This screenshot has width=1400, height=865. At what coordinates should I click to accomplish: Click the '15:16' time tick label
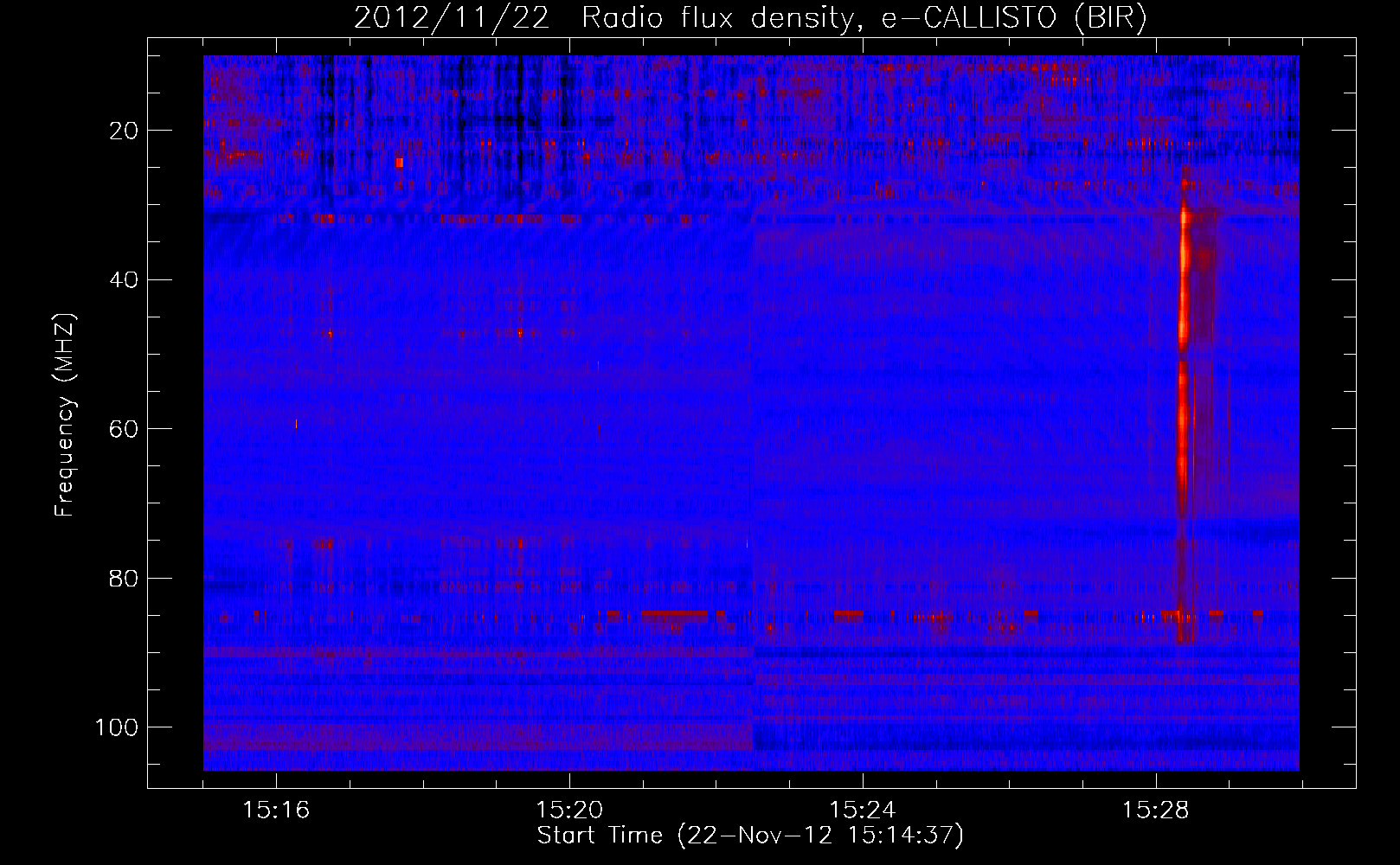point(276,811)
